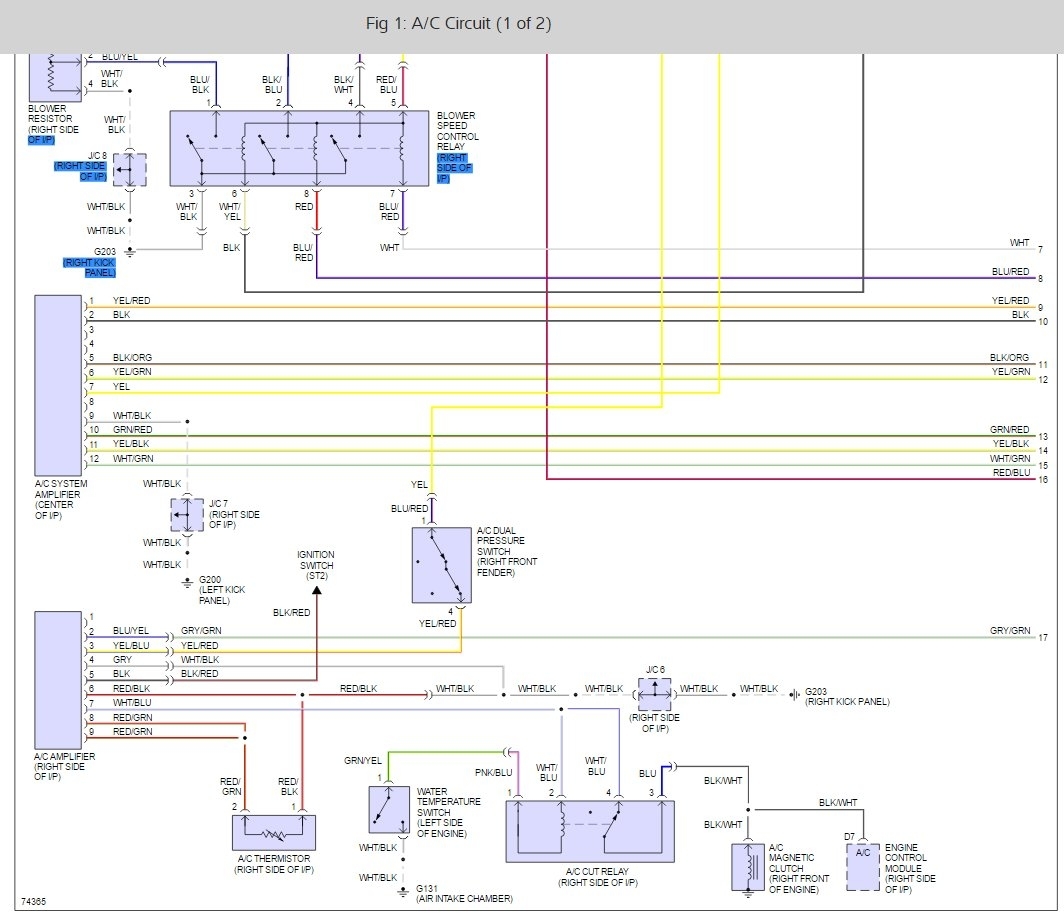Click the A/C Cut Relay symbol
The width and height of the screenshot is (1064, 922).
589,829
